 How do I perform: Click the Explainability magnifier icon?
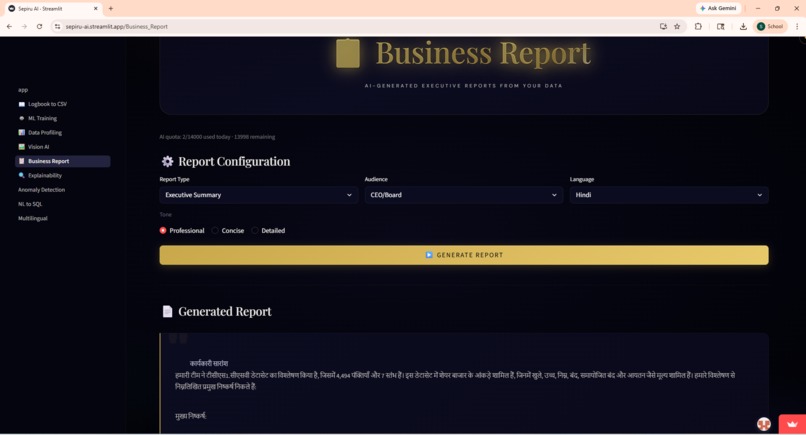click(22, 175)
